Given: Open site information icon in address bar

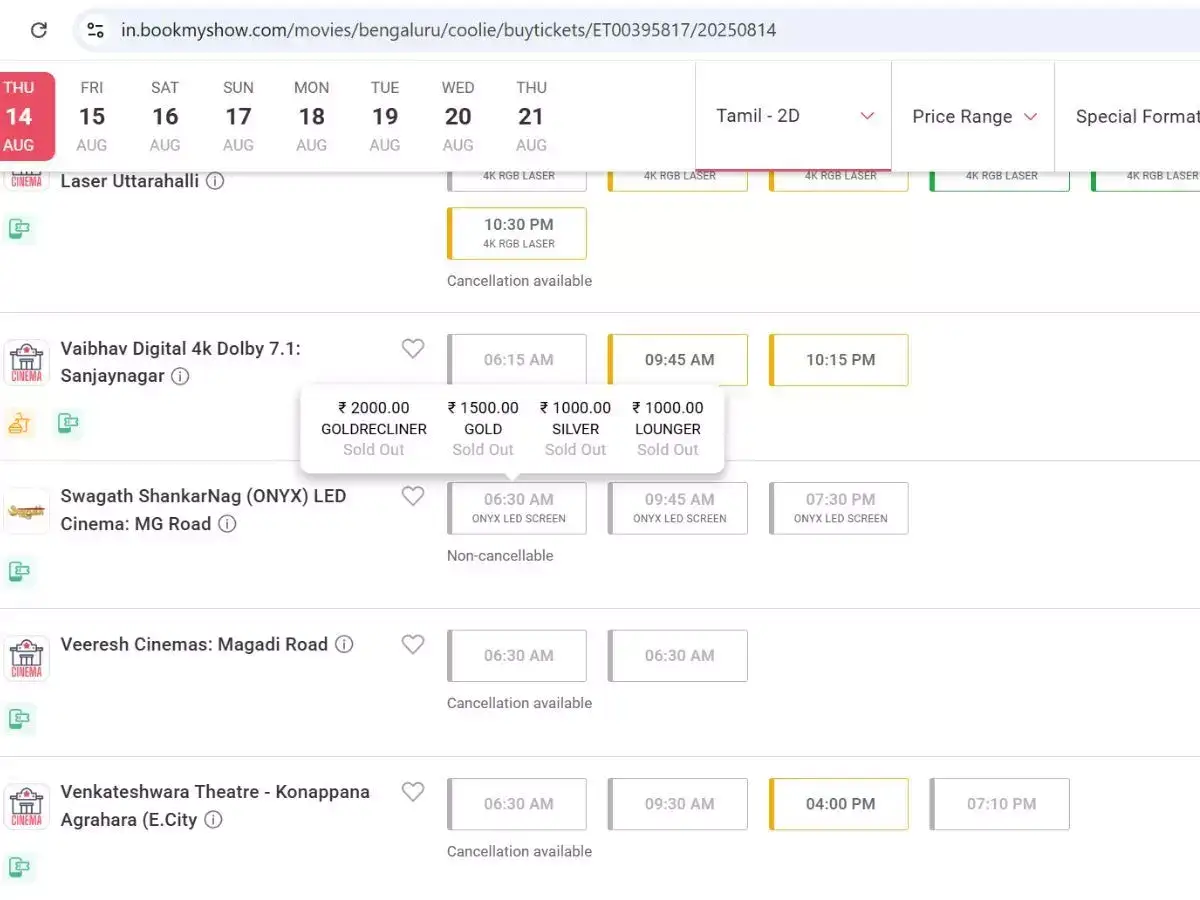Looking at the screenshot, I should click(x=95, y=30).
